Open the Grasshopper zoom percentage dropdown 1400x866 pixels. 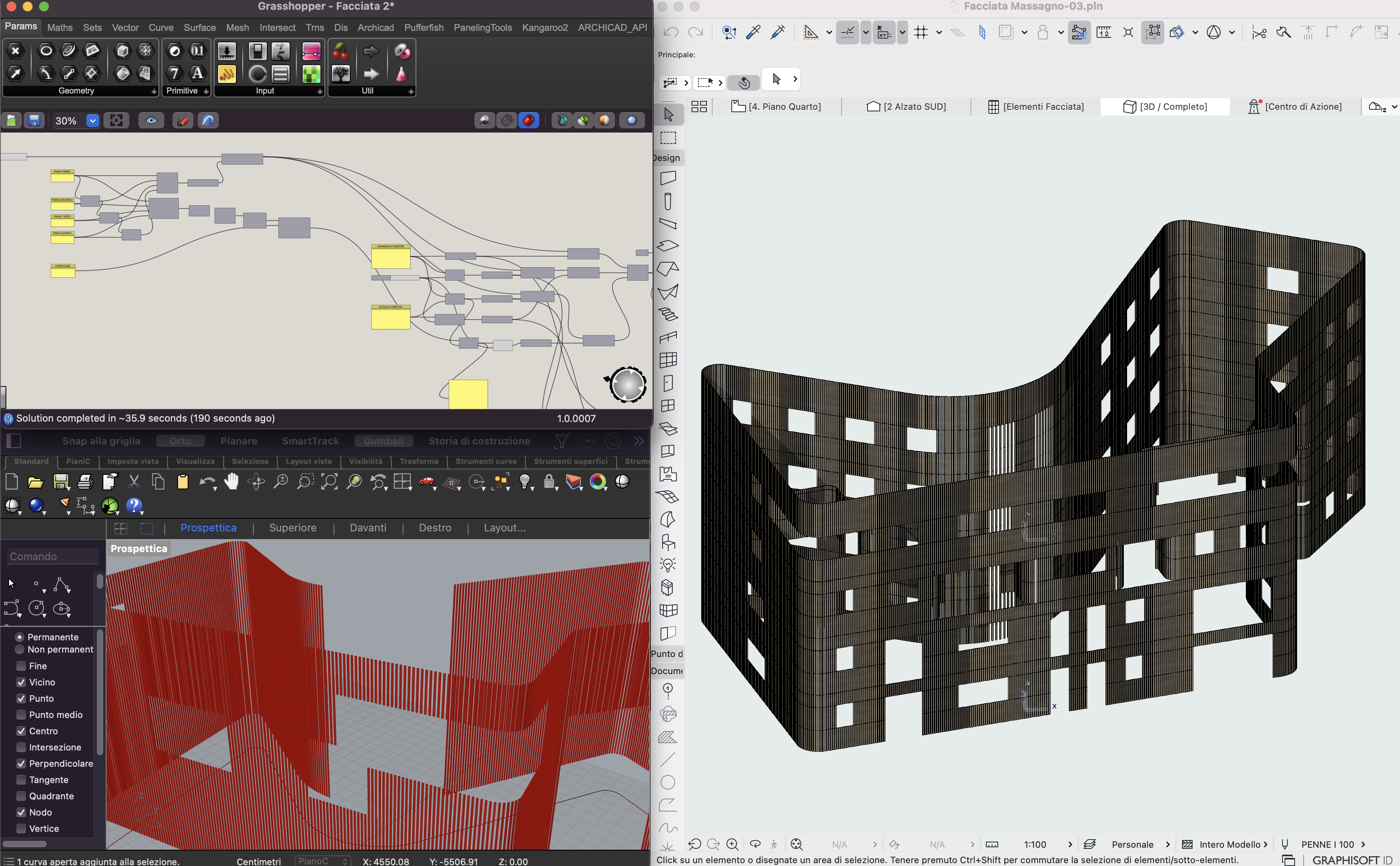(93, 120)
